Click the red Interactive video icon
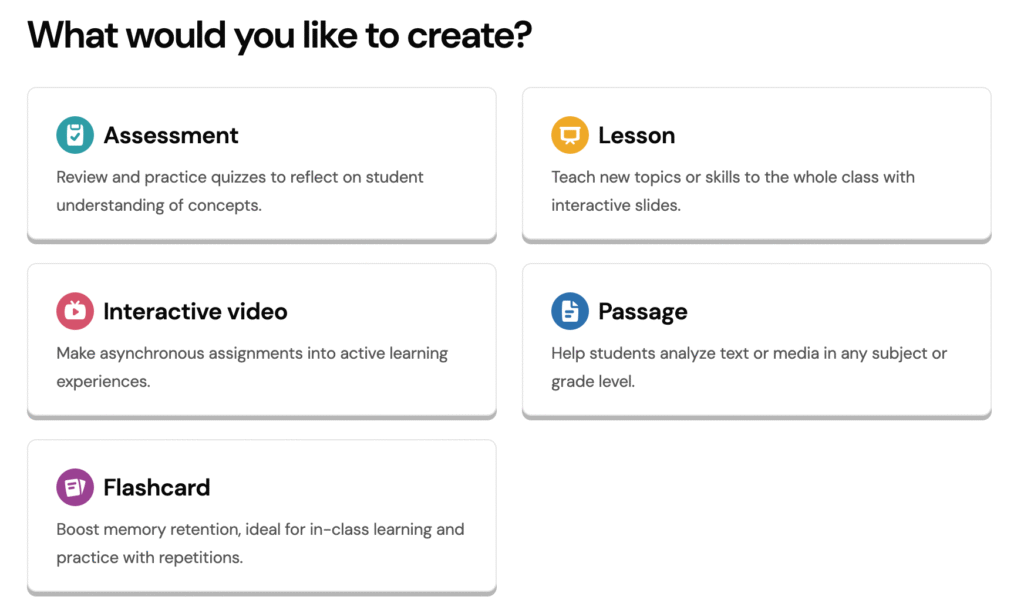This screenshot has width=1024, height=600. click(x=75, y=311)
